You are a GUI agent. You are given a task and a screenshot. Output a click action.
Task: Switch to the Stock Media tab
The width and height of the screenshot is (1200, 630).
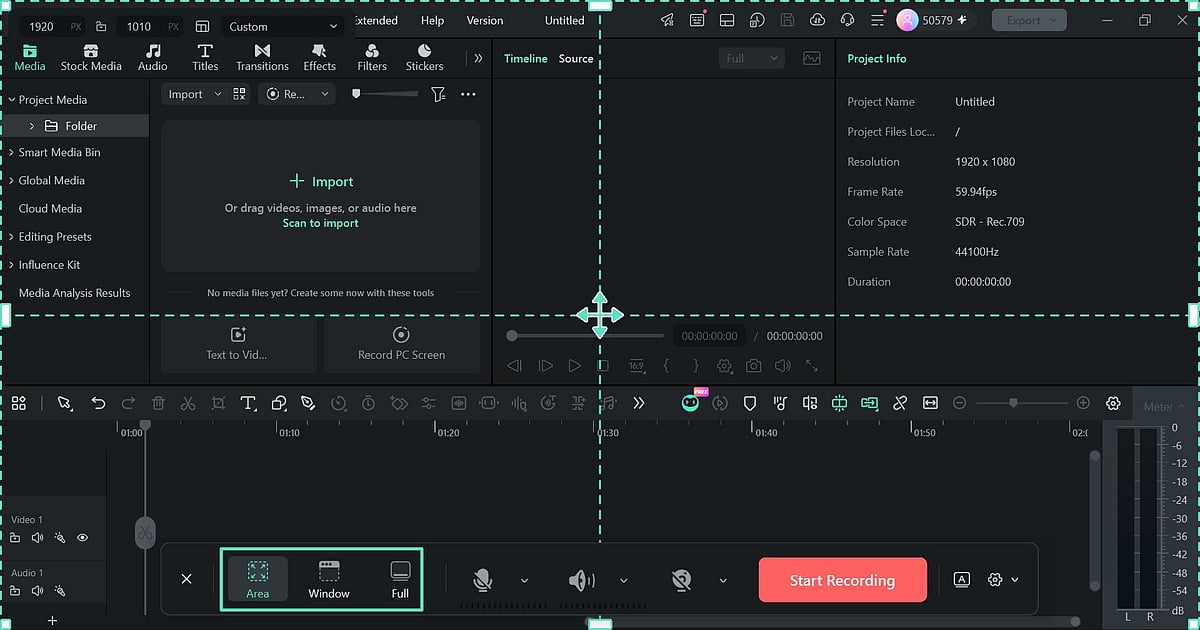91,58
